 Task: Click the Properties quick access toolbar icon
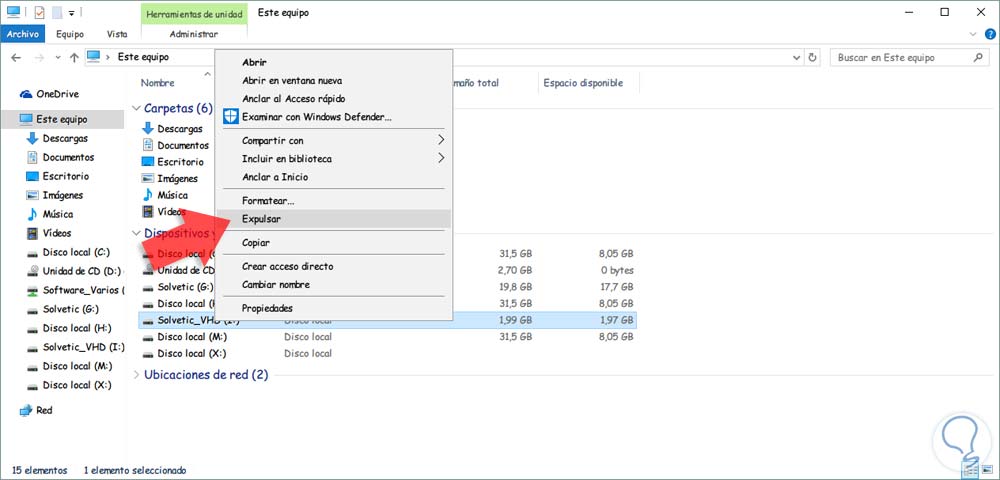(39, 12)
